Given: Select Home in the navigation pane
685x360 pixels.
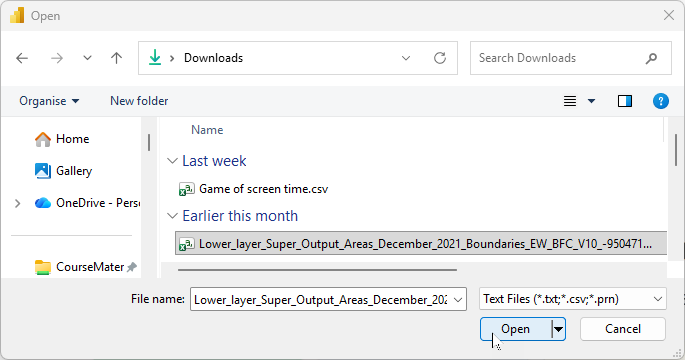Looking at the screenshot, I should [73, 139].
